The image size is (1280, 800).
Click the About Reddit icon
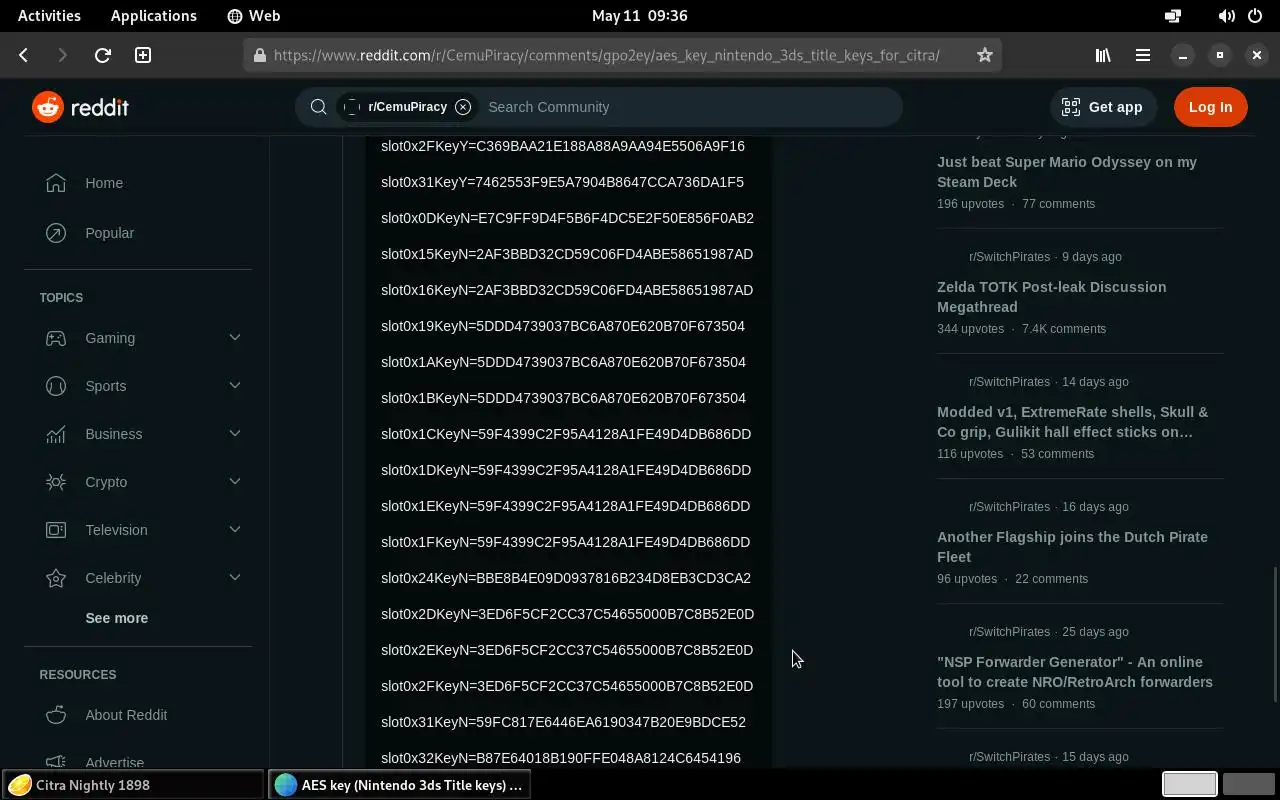coord(56,715)
